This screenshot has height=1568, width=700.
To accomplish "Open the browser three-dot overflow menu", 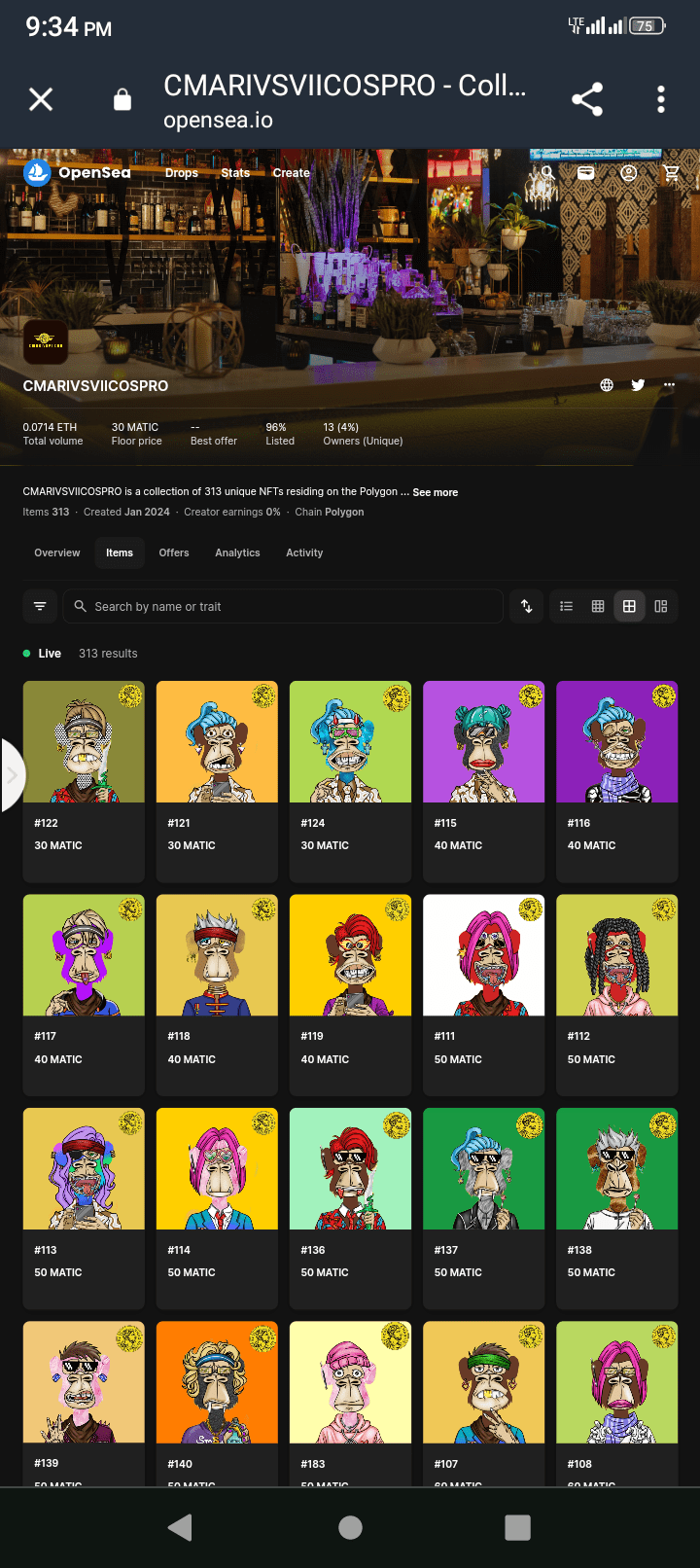I will (661, 99).
